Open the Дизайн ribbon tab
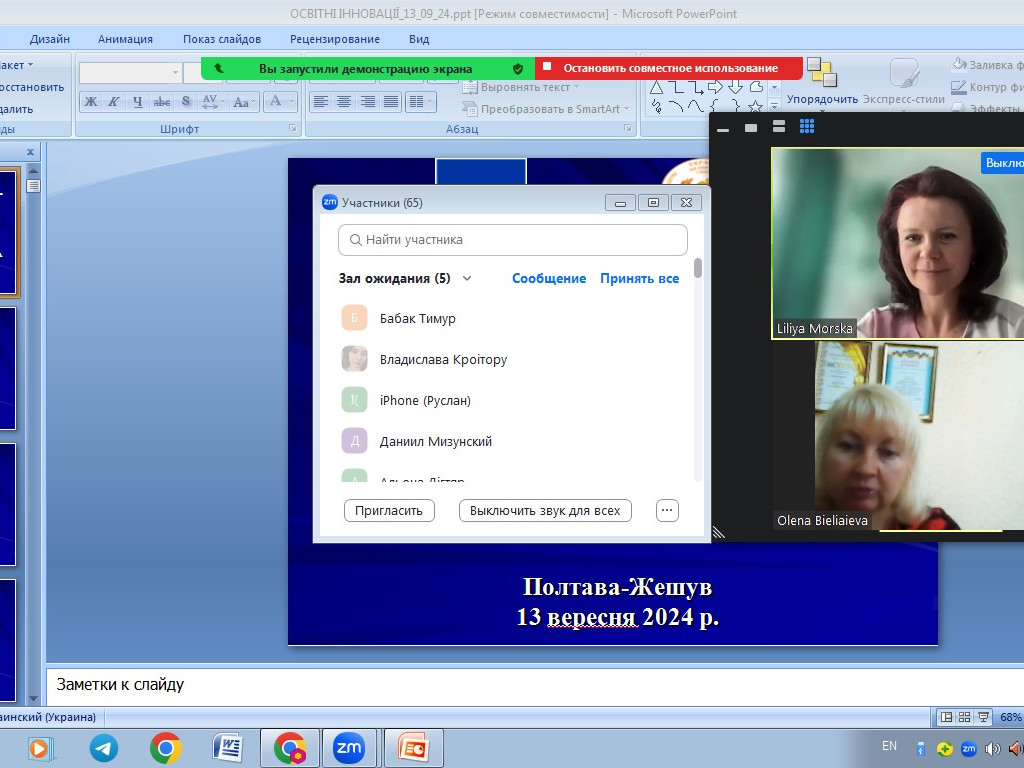This screenshot has width=1024, height=768. pos(50,39)
